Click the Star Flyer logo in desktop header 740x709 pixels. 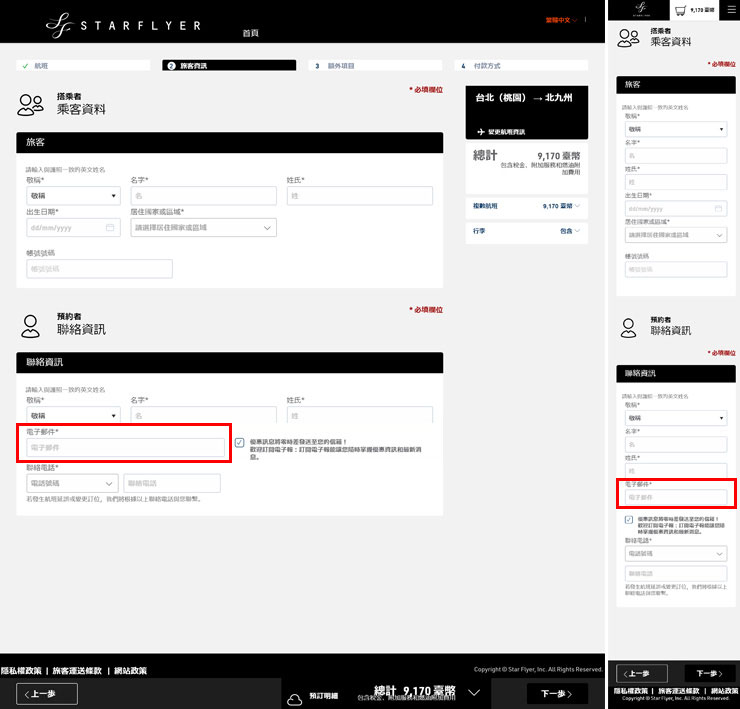click(124, 22)
